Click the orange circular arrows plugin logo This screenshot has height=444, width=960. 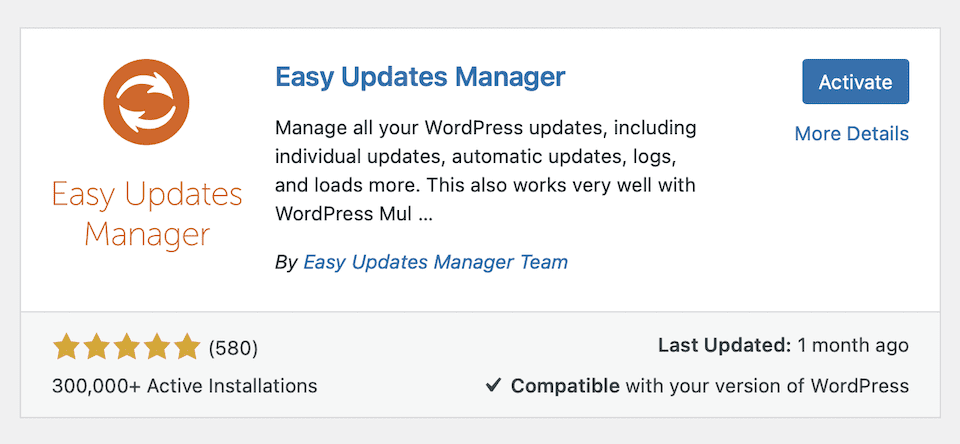tap(147, 103)
